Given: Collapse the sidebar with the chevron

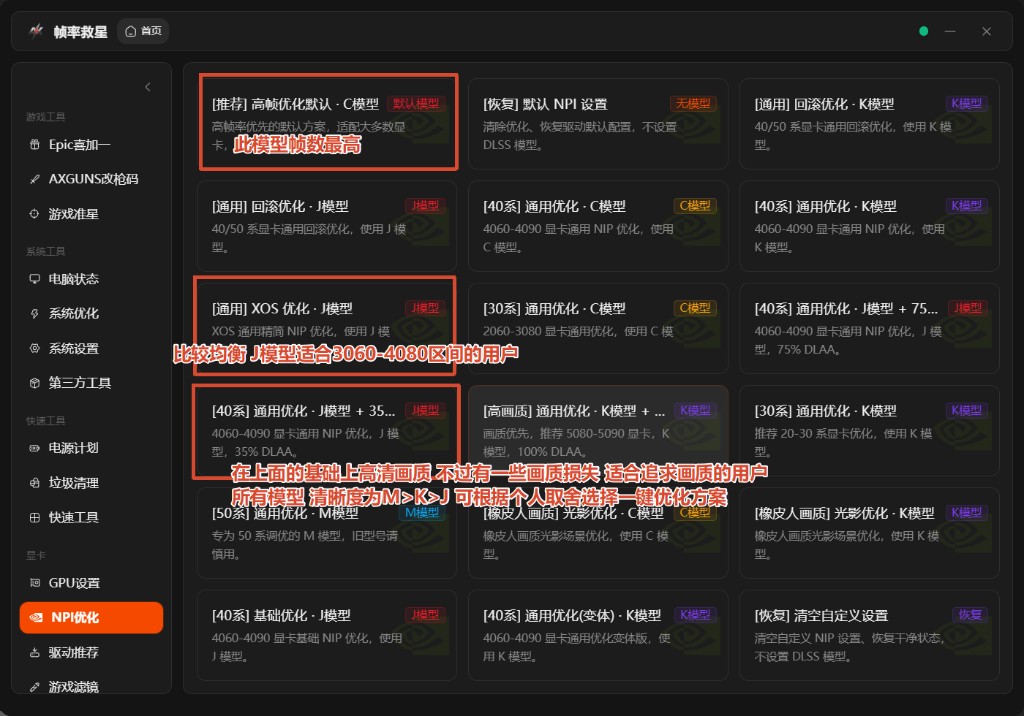Looking at the screenshot, I should click(x=148, y=87).
